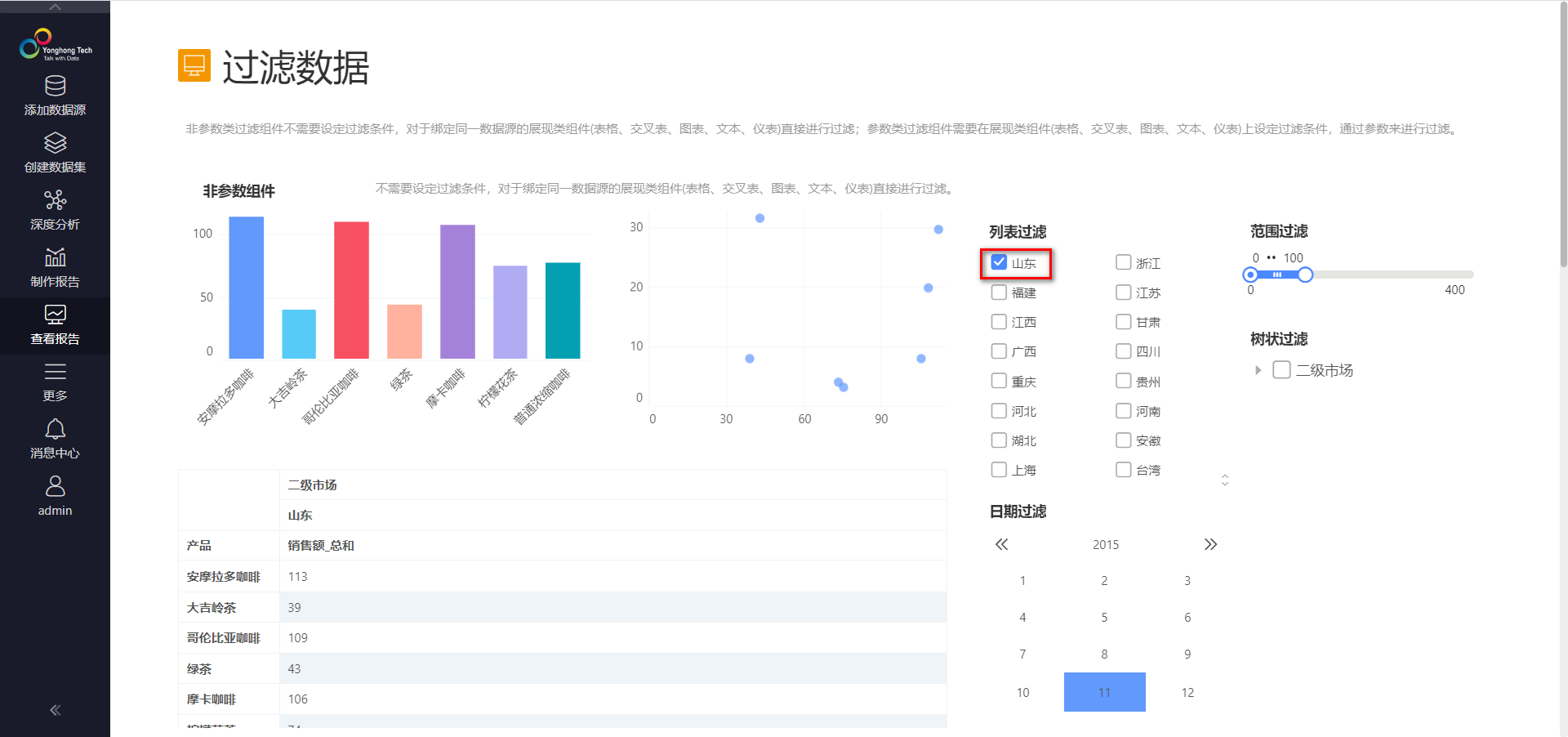Select month 5 in date filter
Image resolution: width=1568 pixels, height=737 pixels.
point(1104,617)
